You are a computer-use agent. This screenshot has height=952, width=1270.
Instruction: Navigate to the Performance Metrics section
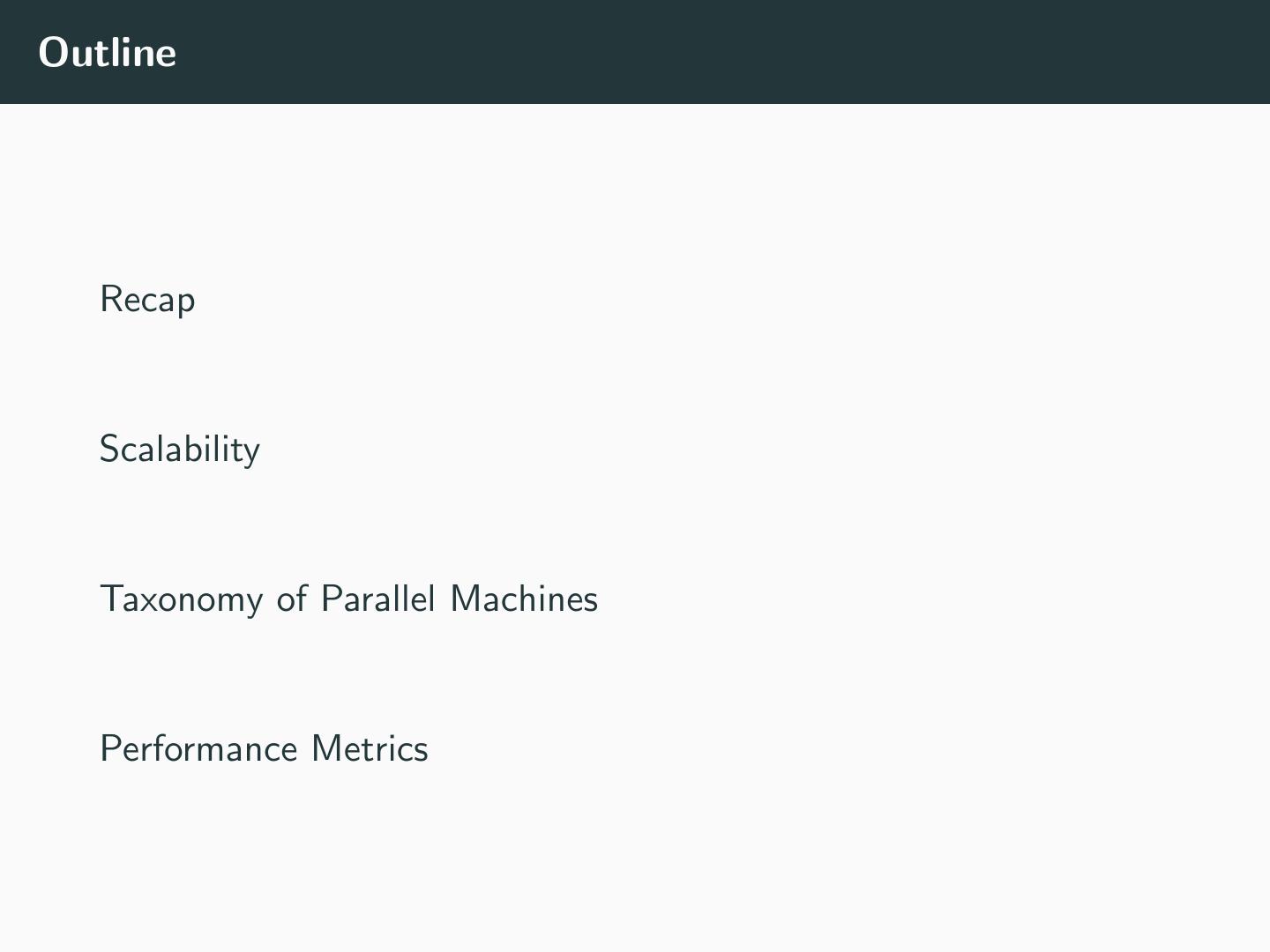click(x=264, y=749)
